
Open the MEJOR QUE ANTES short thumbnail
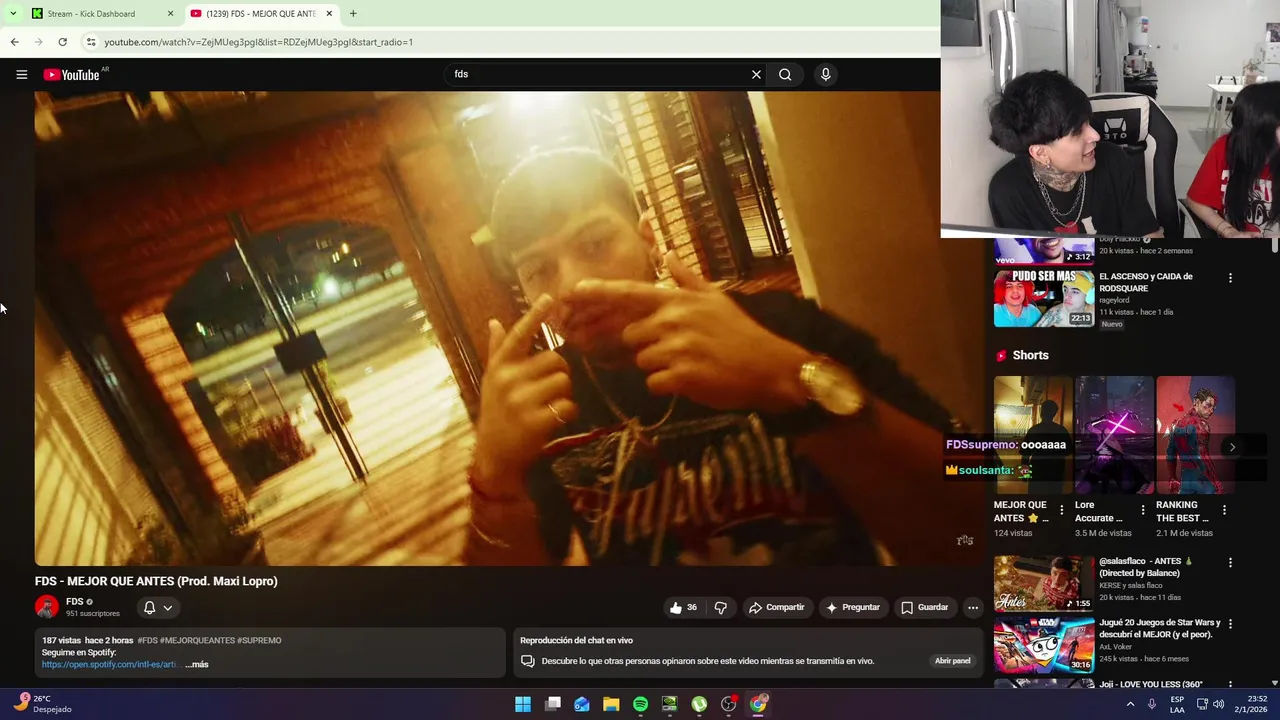click(1033, 435)
